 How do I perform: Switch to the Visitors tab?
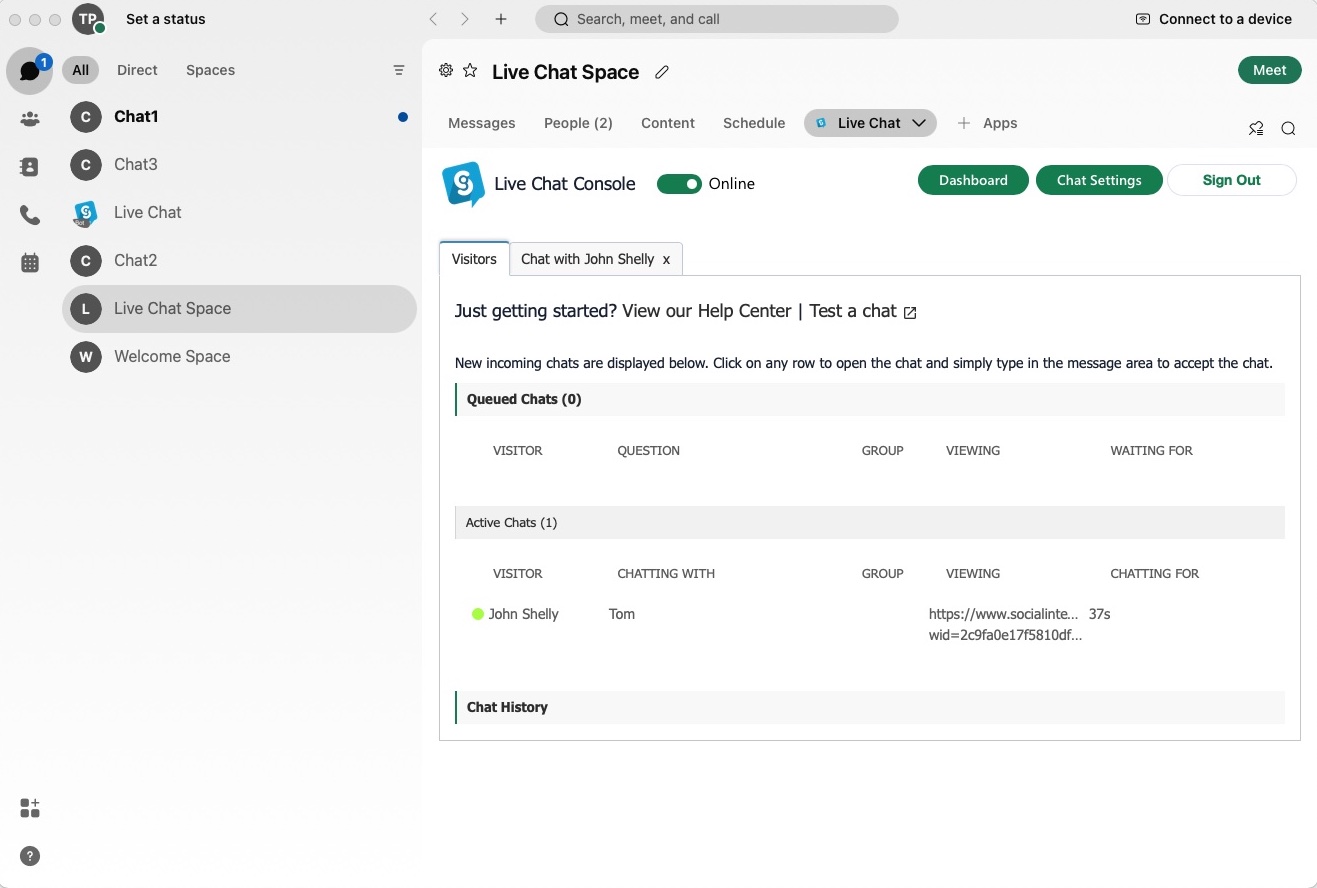[474, 259]
